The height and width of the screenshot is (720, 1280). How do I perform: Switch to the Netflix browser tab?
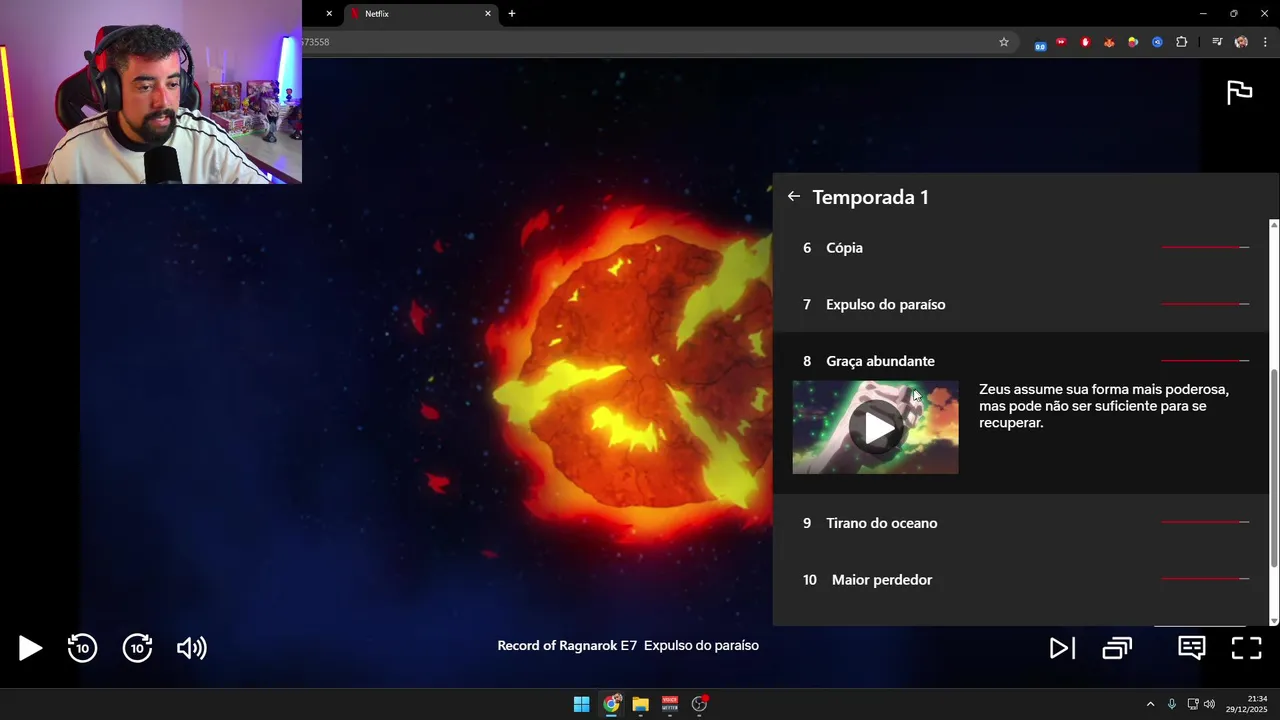point(420,14)
